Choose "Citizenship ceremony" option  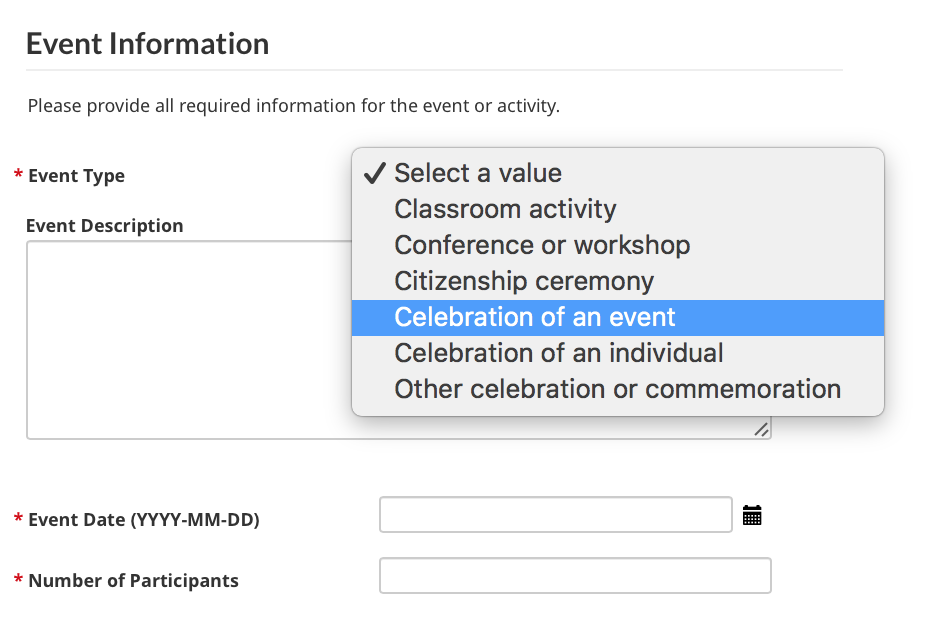pos(524,281)
